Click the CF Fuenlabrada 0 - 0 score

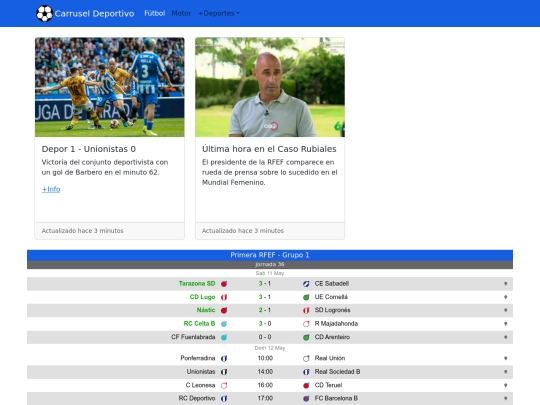click(265, 337)
